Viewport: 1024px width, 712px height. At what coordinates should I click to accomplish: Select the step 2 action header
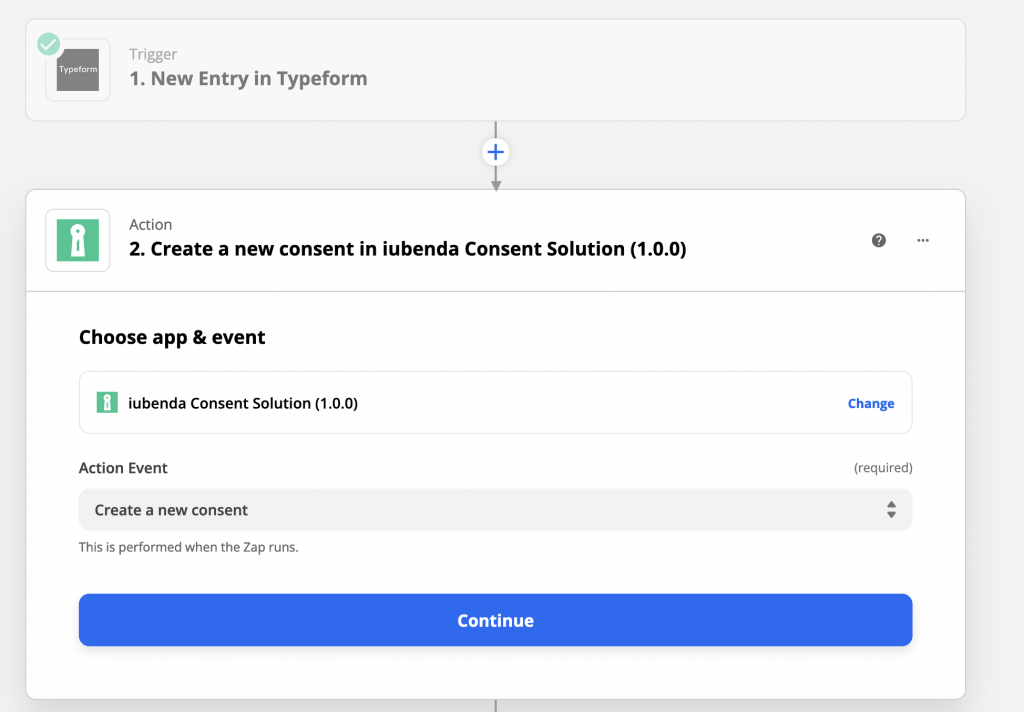(405, 248)
